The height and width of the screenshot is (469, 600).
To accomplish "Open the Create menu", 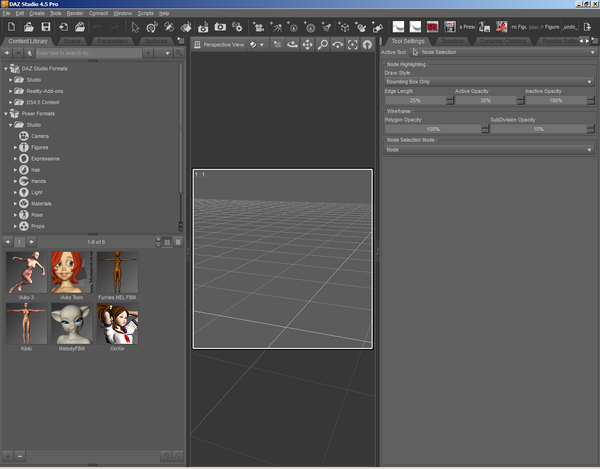I will [37, 13].
